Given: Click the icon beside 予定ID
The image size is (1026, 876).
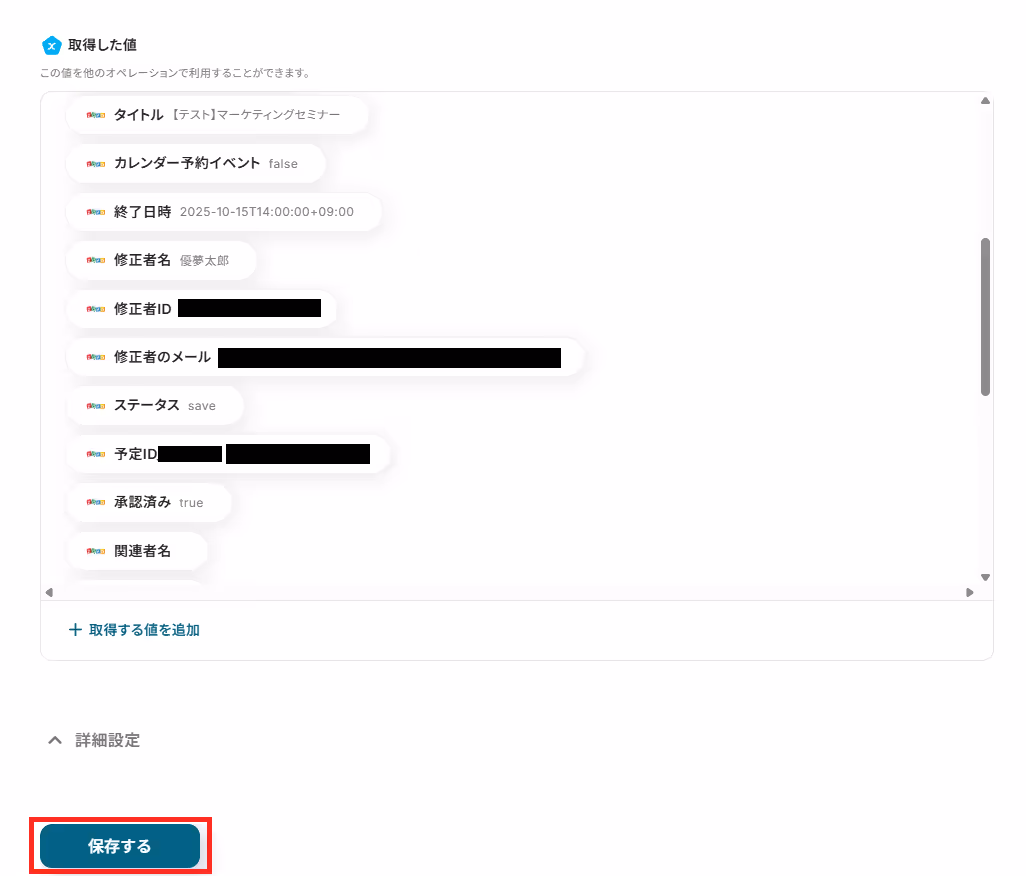Looking at the screenshot, I should [96, 454].
